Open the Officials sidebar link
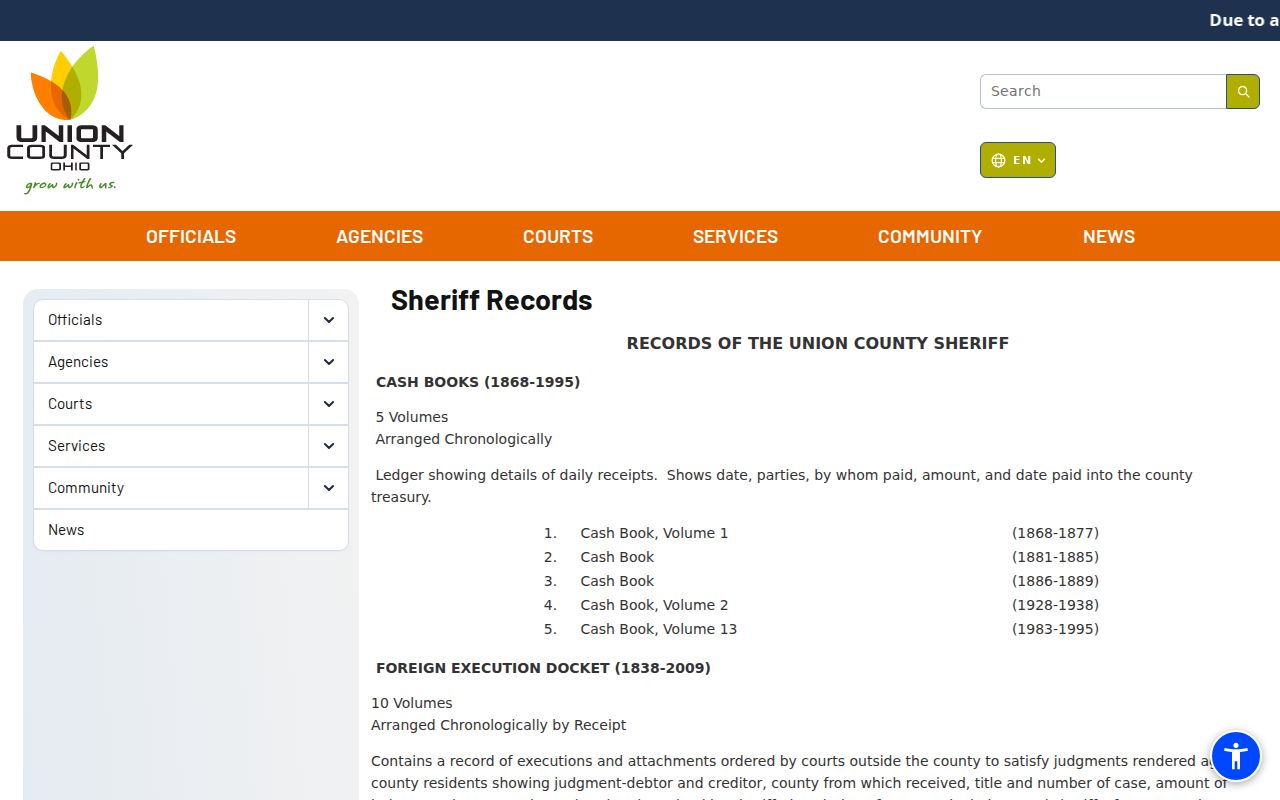The width and height of the screenshot is (1280, 800). (x=171, y=320)
